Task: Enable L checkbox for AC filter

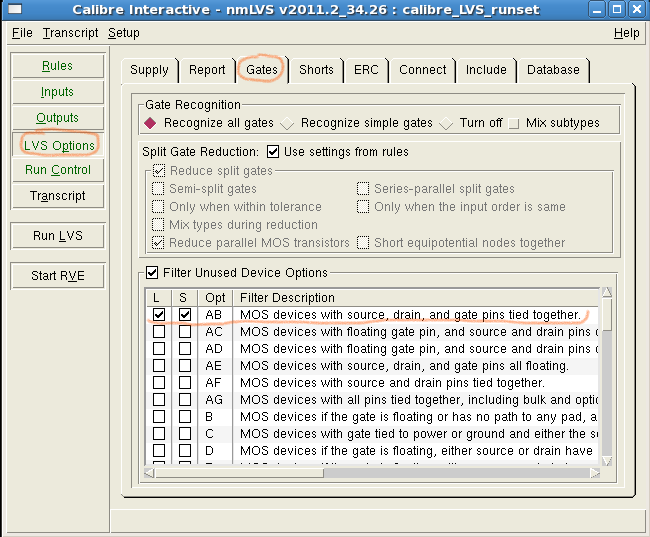Action: [x=159, y=332]
